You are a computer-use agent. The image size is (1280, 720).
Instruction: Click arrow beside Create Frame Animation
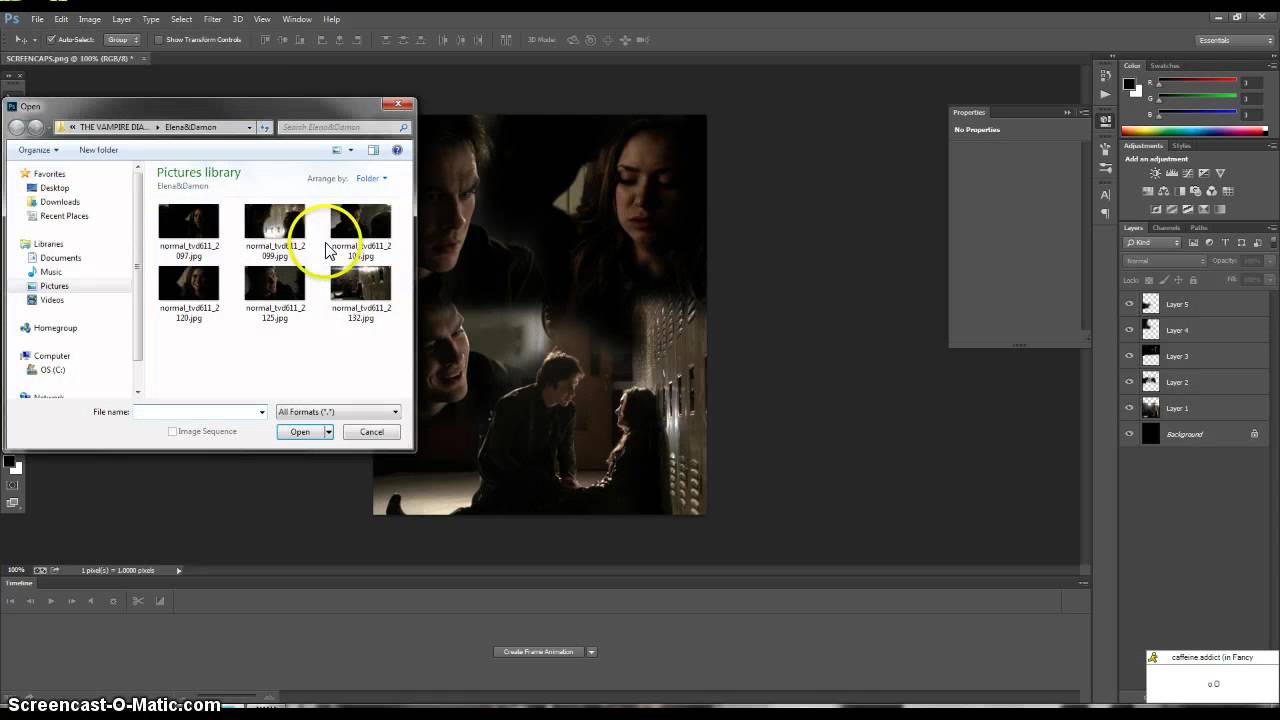(x=591, y=652)
